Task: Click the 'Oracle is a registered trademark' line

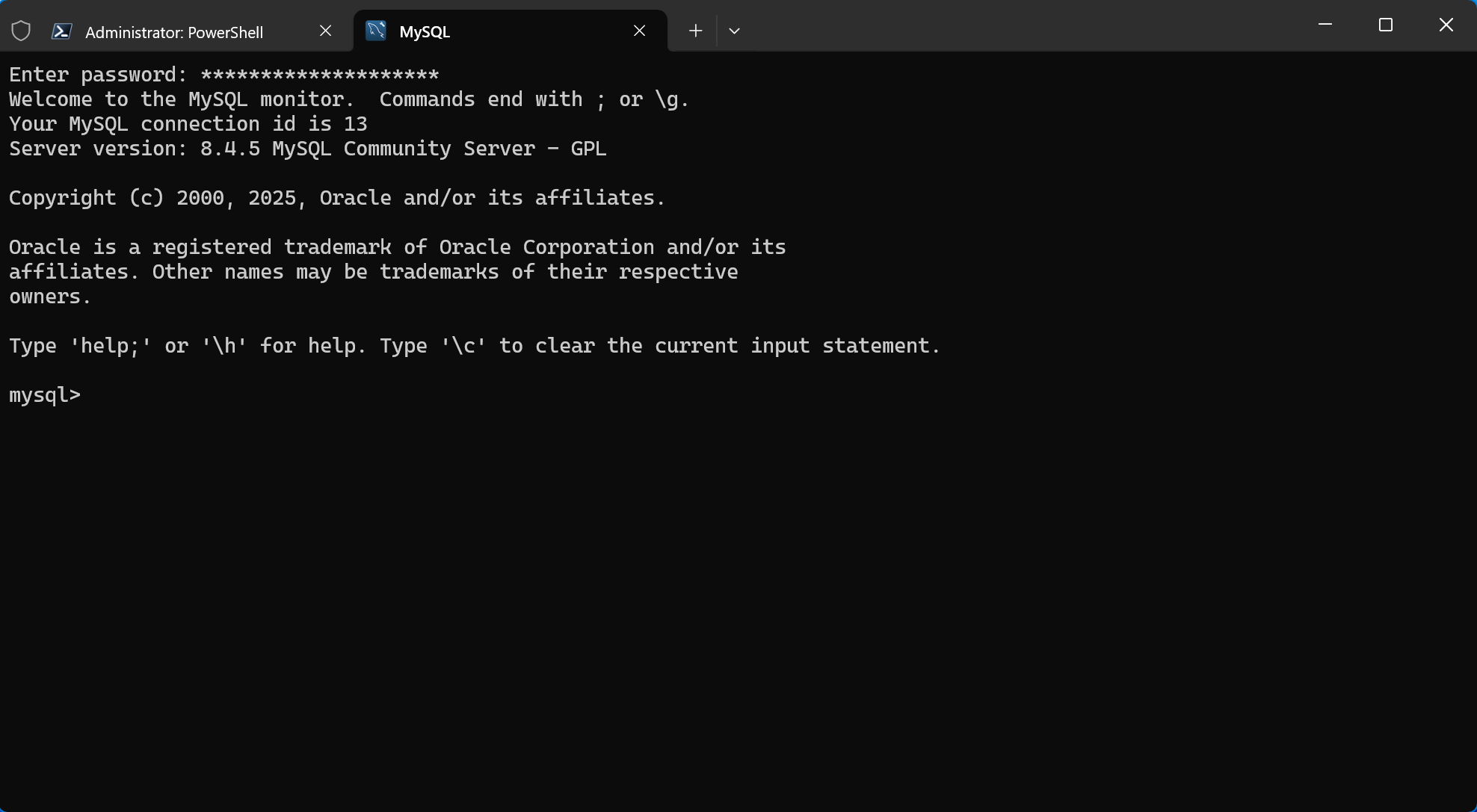Action: tap(398, 247)
